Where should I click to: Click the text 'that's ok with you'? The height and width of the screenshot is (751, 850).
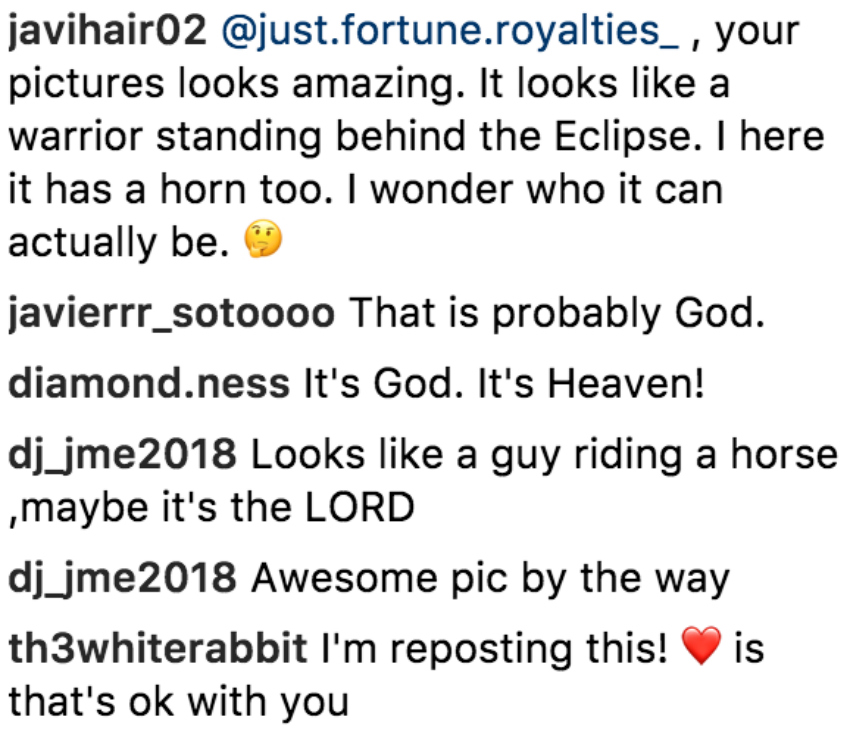click(178, 702)
